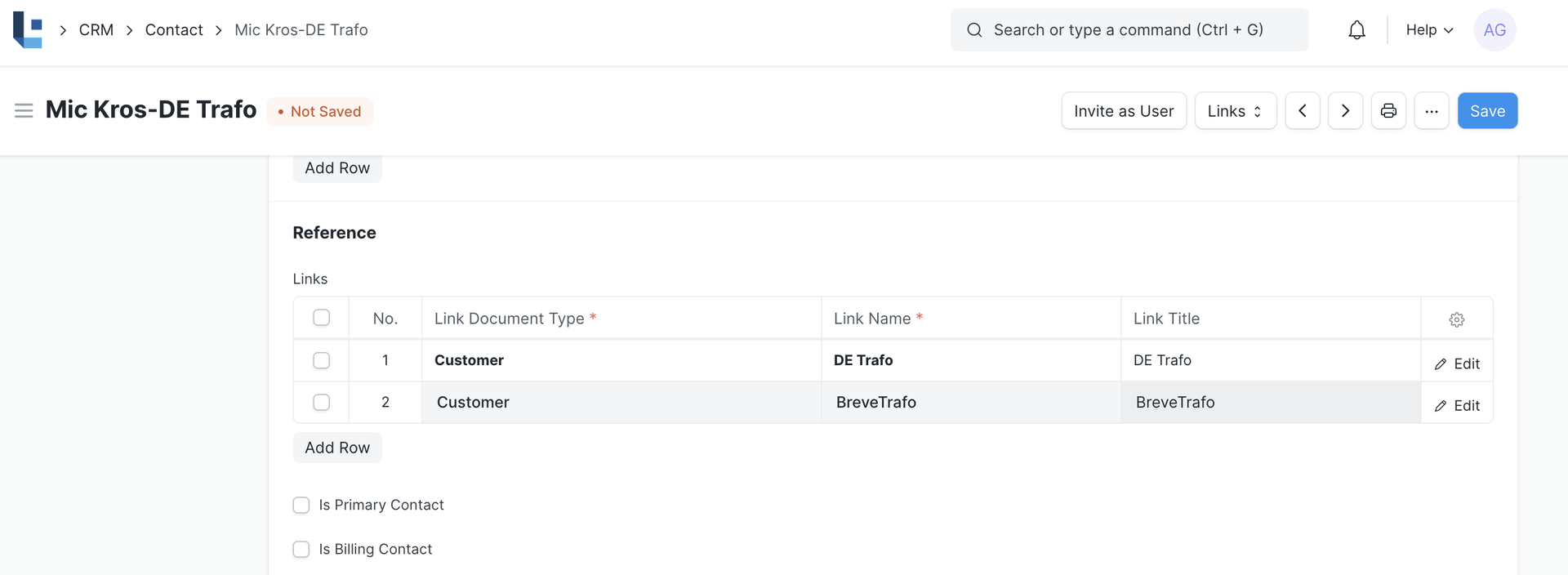Navigate to CRM in breadcrumb
This screenshot has width=1568, height=575.
pyautogui.click(x=96, y=30)
